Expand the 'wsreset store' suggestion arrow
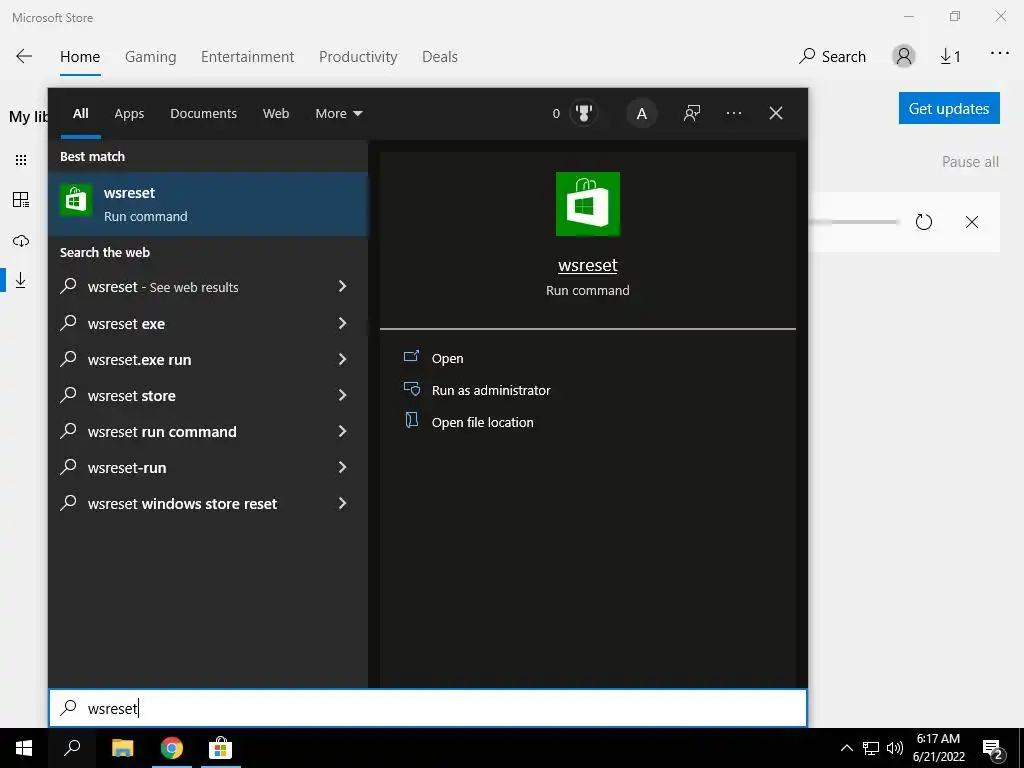This screenshot has height=768, width=1024. [x=342, y=394]
